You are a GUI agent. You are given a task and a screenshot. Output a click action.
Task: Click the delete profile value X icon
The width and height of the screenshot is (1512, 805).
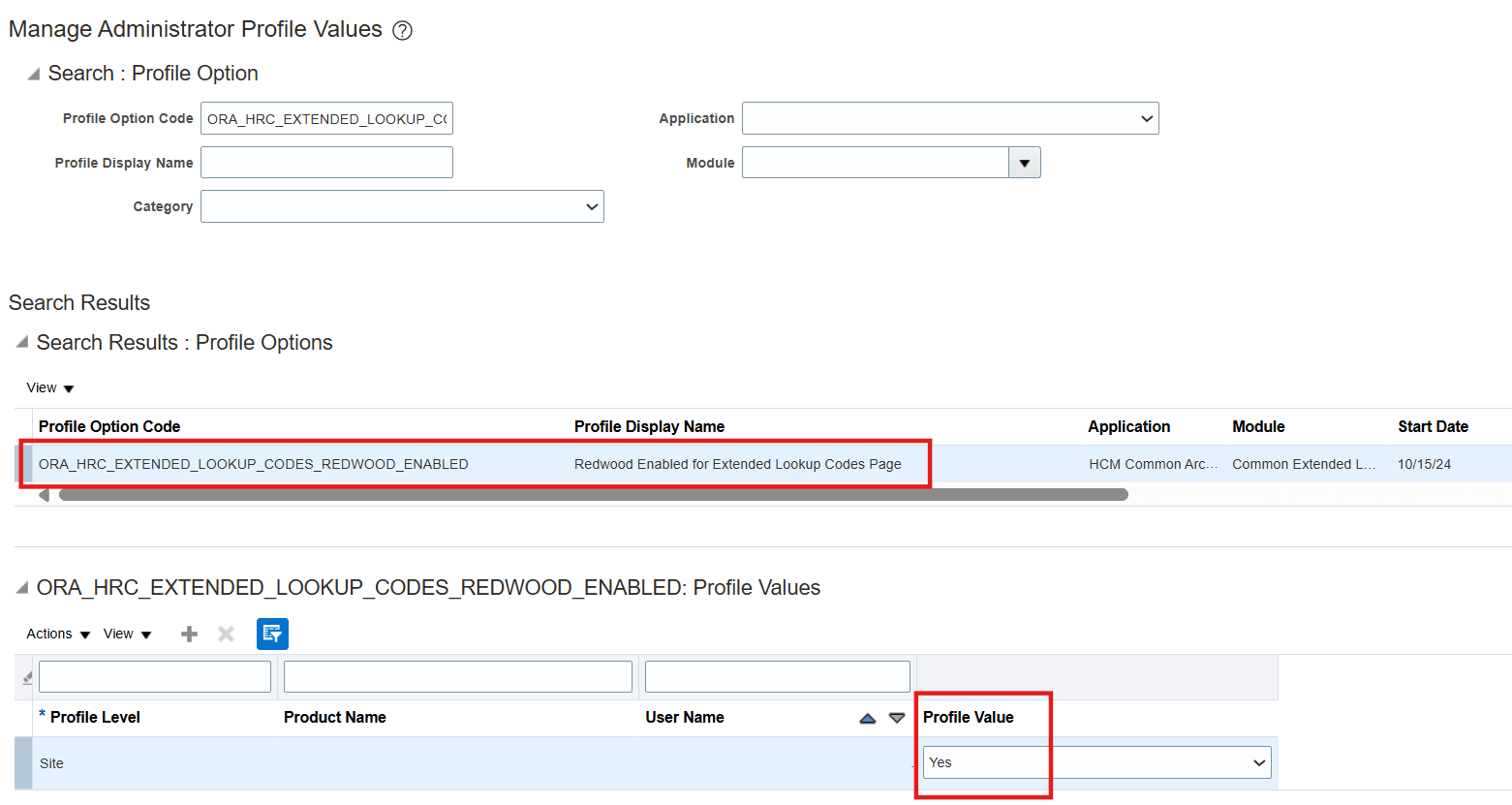pyautogui.click(x=226, y=634)
